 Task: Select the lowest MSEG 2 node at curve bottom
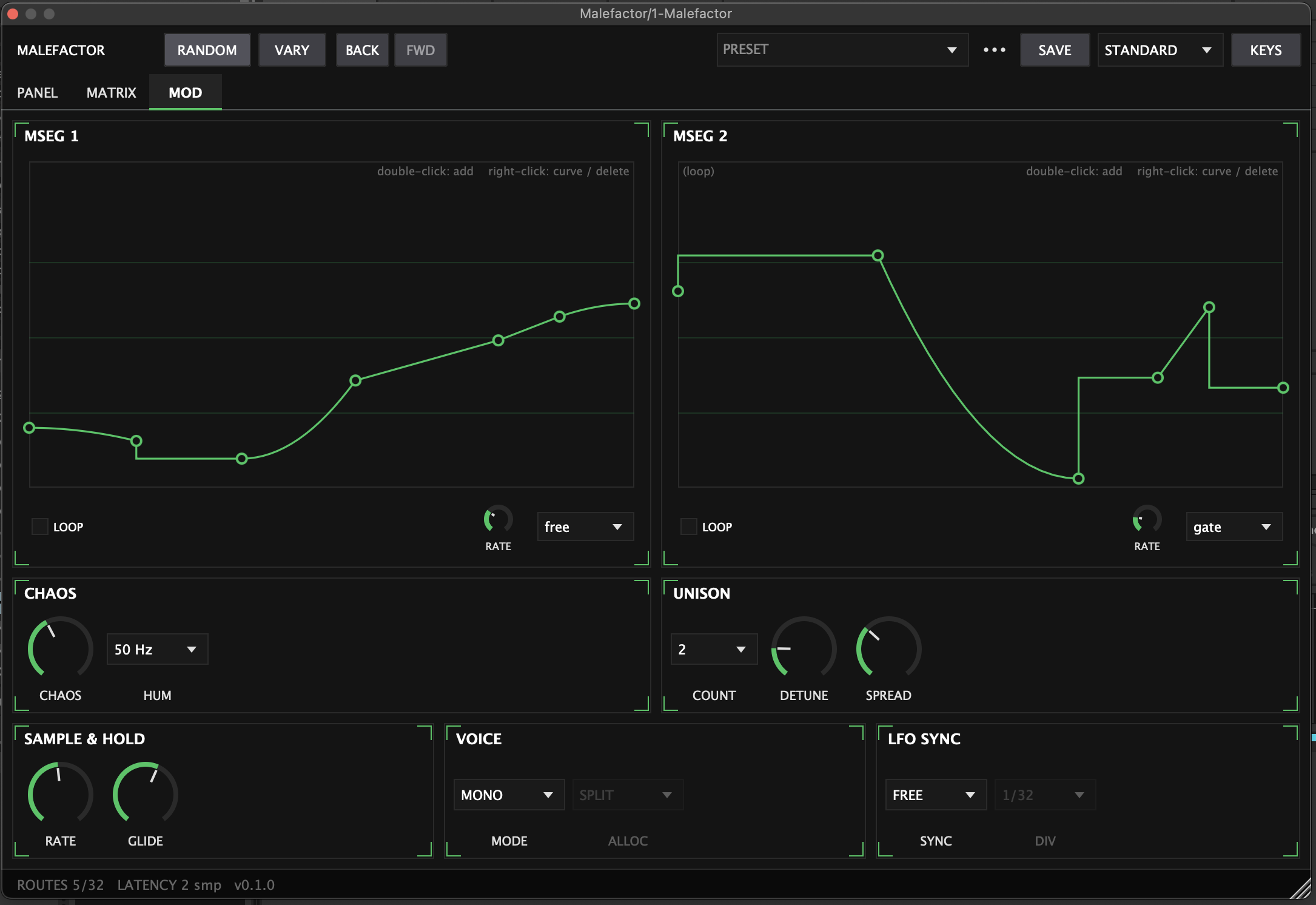coord(1078,479)
